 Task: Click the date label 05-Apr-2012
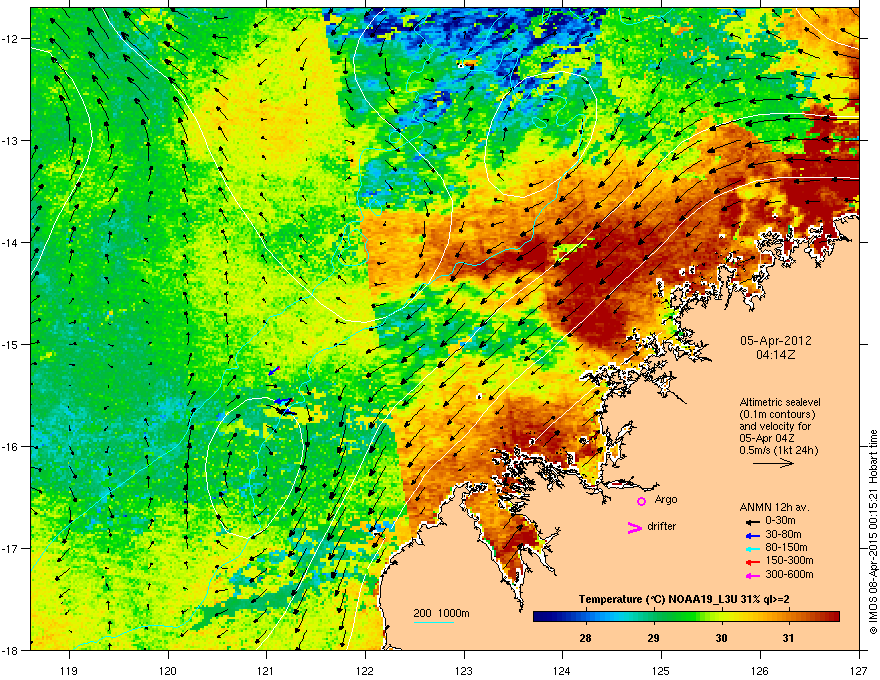coord(776,341)
